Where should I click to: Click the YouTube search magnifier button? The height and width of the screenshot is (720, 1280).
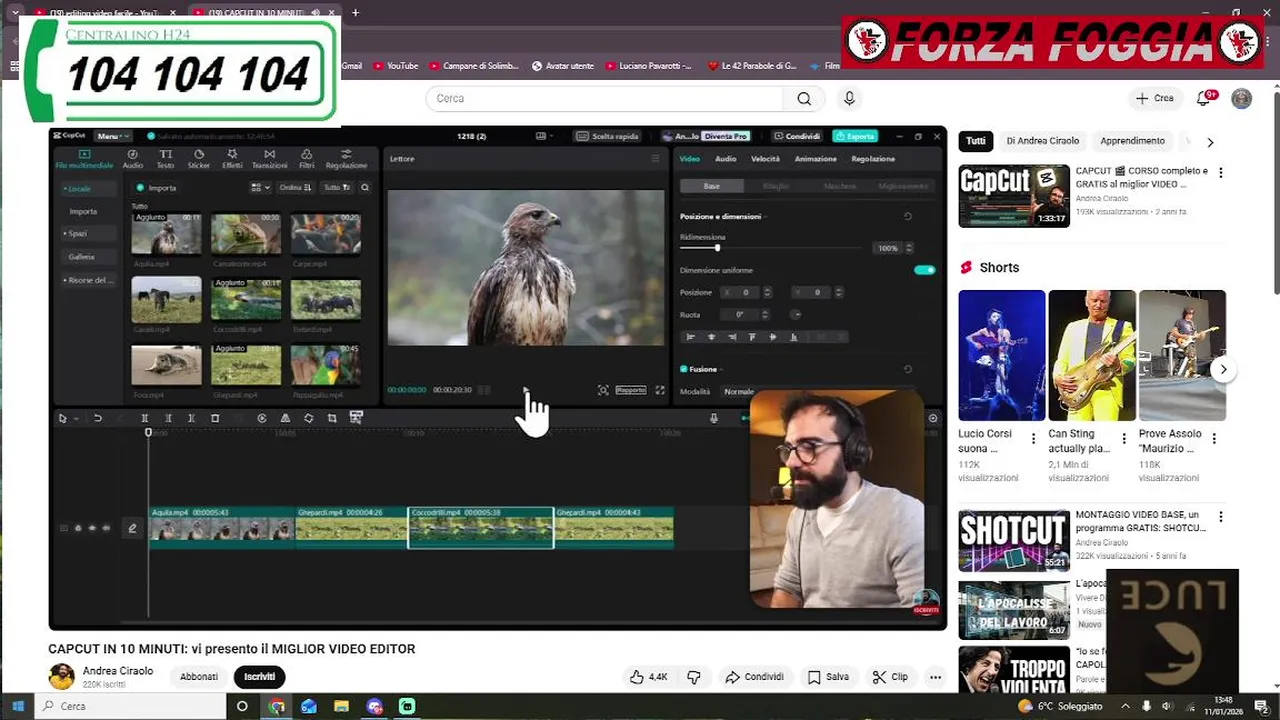[804, 98]
